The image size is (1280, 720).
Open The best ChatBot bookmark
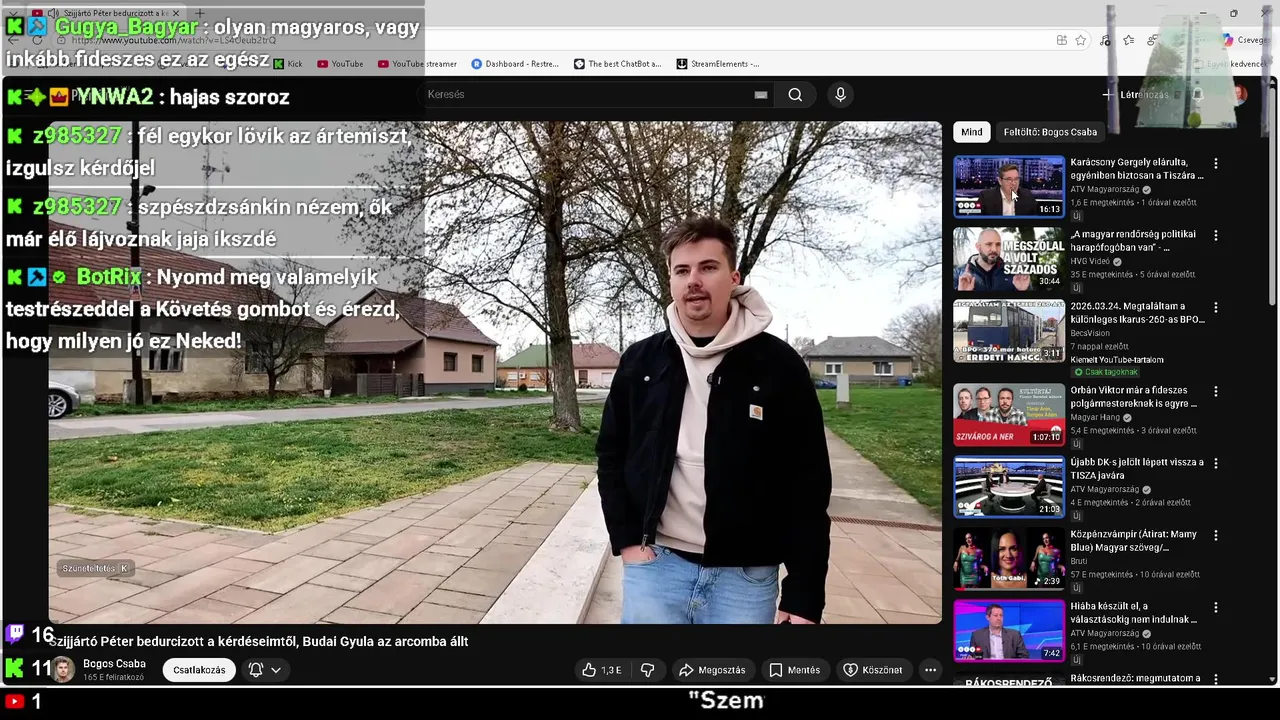(617, 64)
